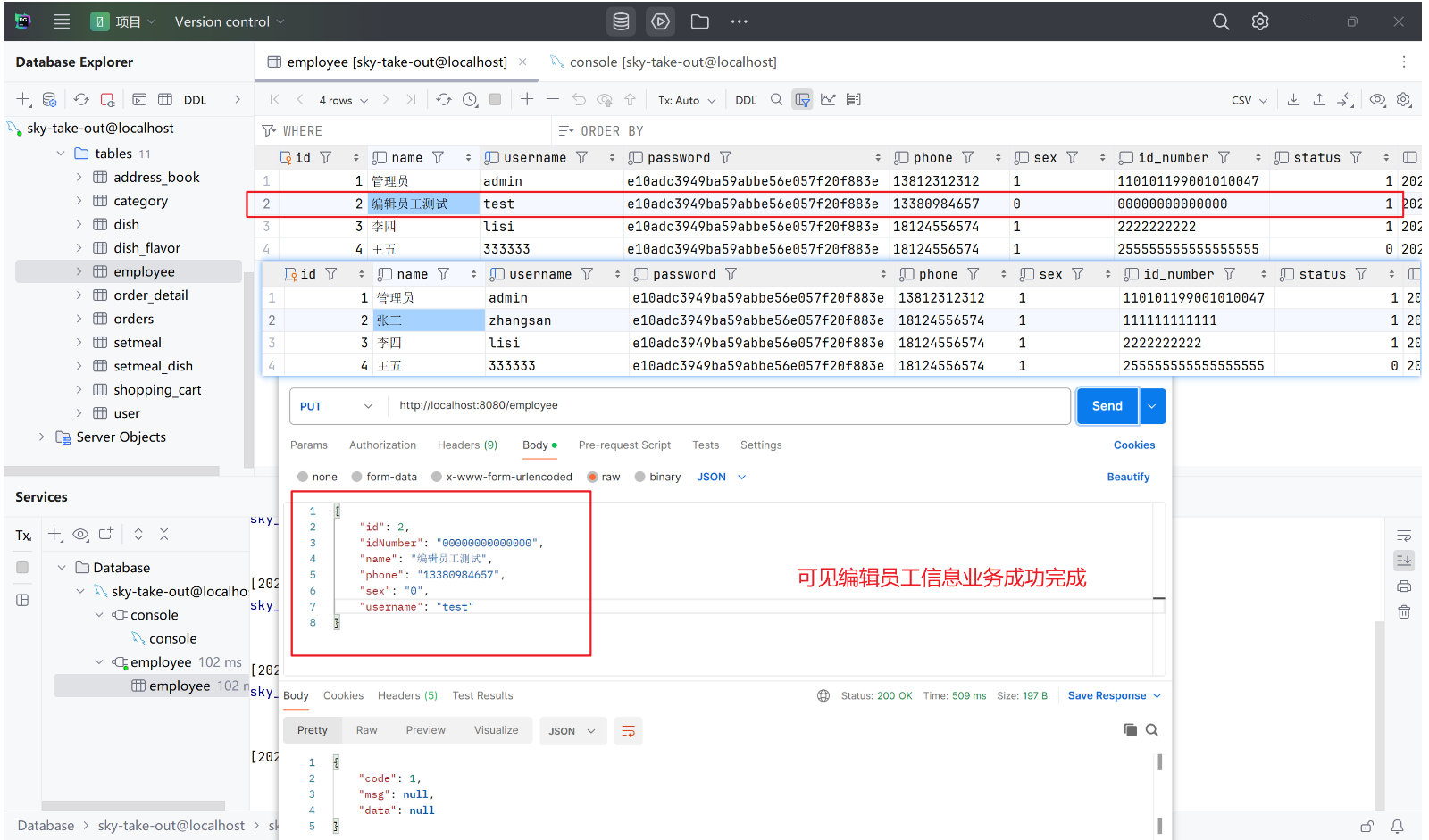Screen dimensions: 1429x840
Task: Export data download icon
Action: coord(1293,99)
